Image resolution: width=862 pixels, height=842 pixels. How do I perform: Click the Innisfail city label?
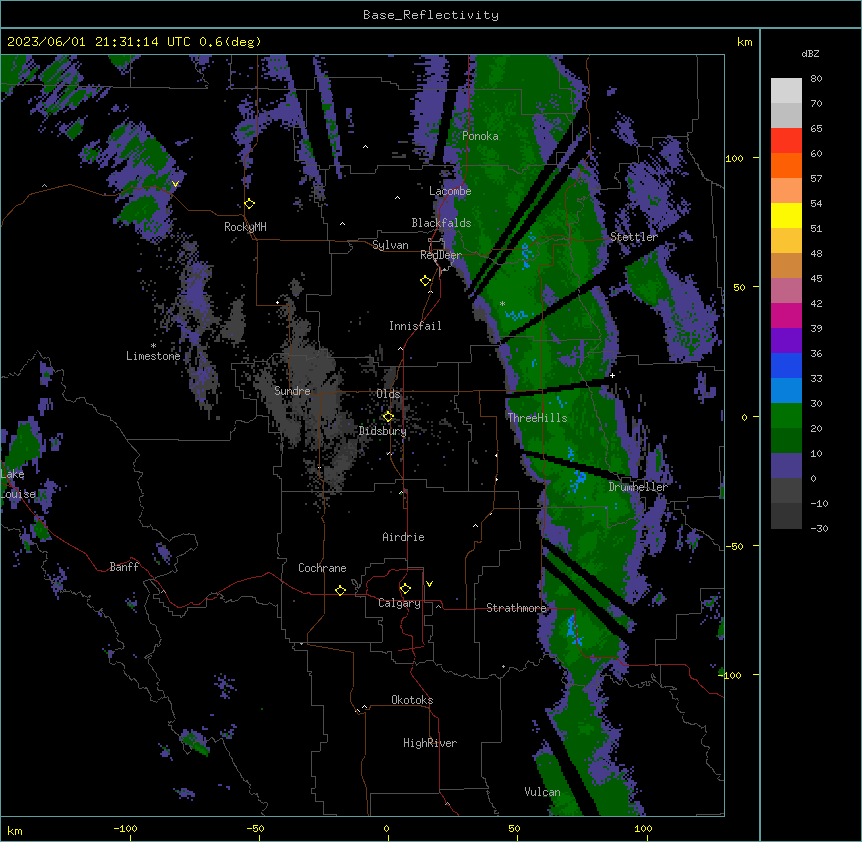click(415, 326)
